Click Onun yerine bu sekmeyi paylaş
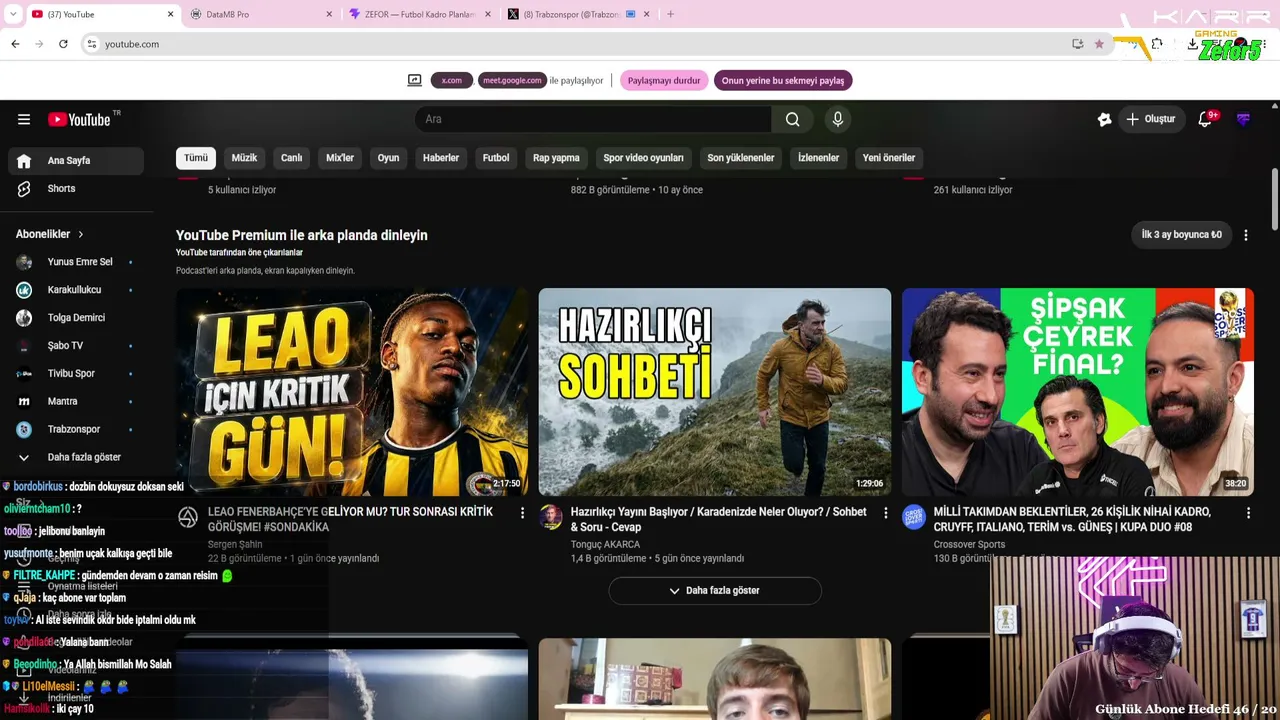Image resolution: width=1280 pixels, height=720 pixels. pyautogui.click(x=783, y=81)
